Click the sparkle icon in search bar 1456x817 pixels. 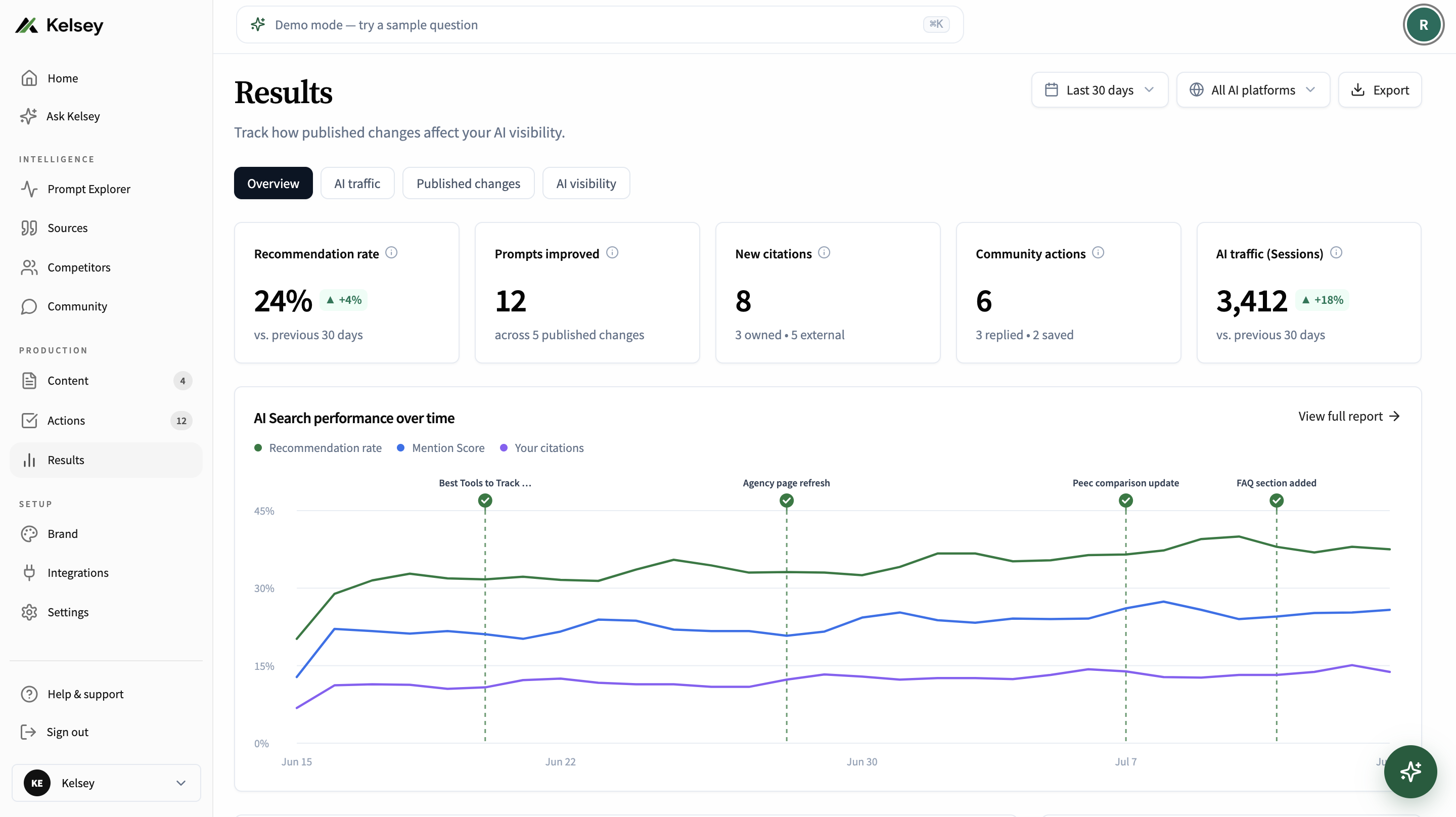click(x=258, y=24)
